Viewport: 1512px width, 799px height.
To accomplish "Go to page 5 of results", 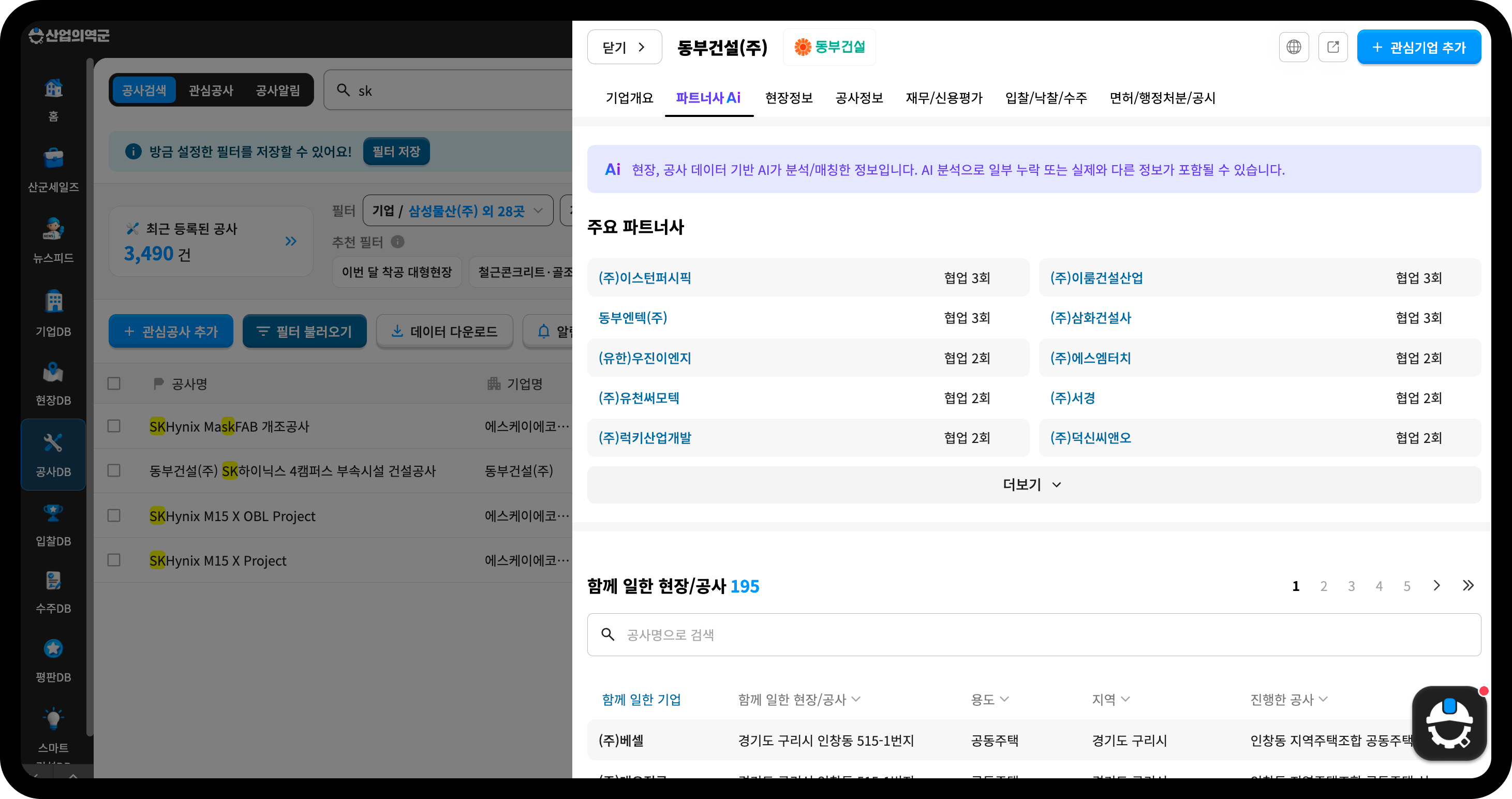I will click(1407, 586).
